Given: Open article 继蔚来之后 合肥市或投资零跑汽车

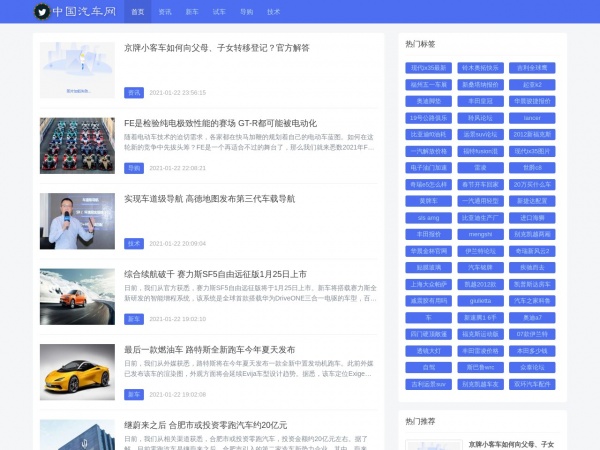Looking at the screenshot, I should tap(205, 425).
